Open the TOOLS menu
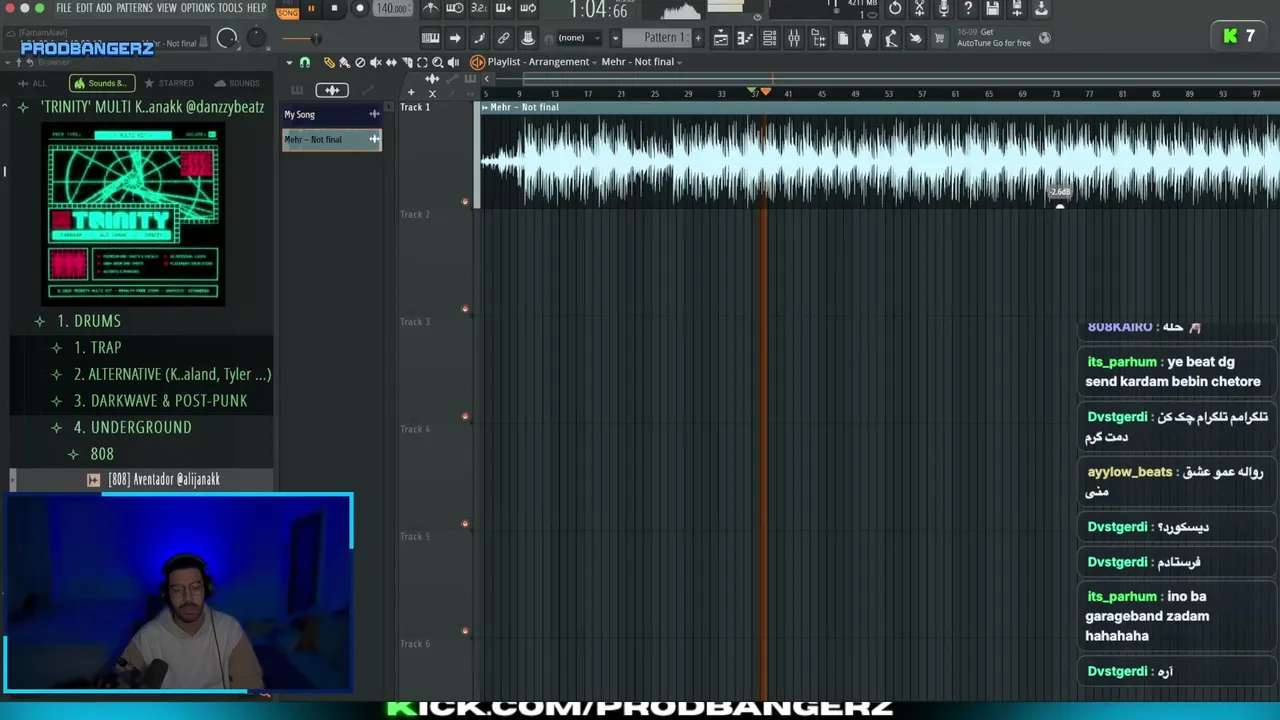The height and width of the screenshot is (720, 1280). coord(230,8)
